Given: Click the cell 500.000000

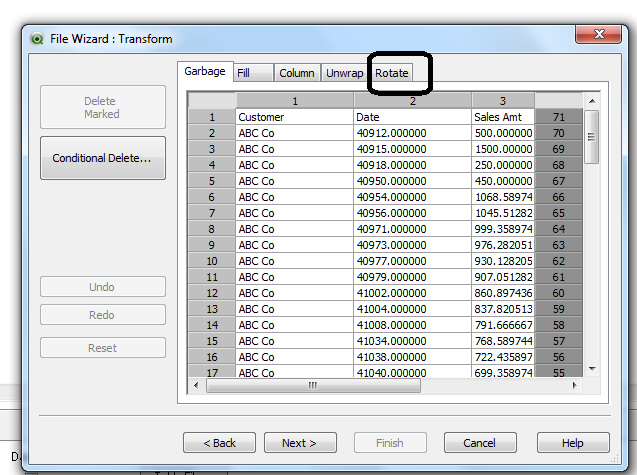Looking at the screenshot, I should click(503, 133).
